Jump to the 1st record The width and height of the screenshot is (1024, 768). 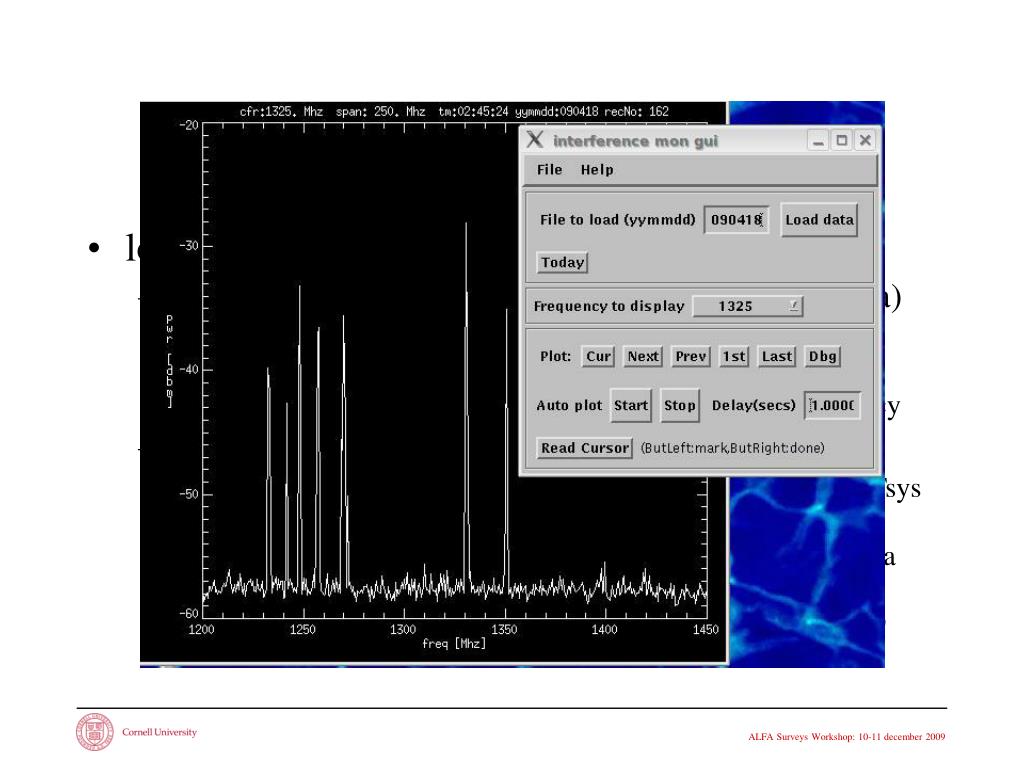[x=733, y=357]
